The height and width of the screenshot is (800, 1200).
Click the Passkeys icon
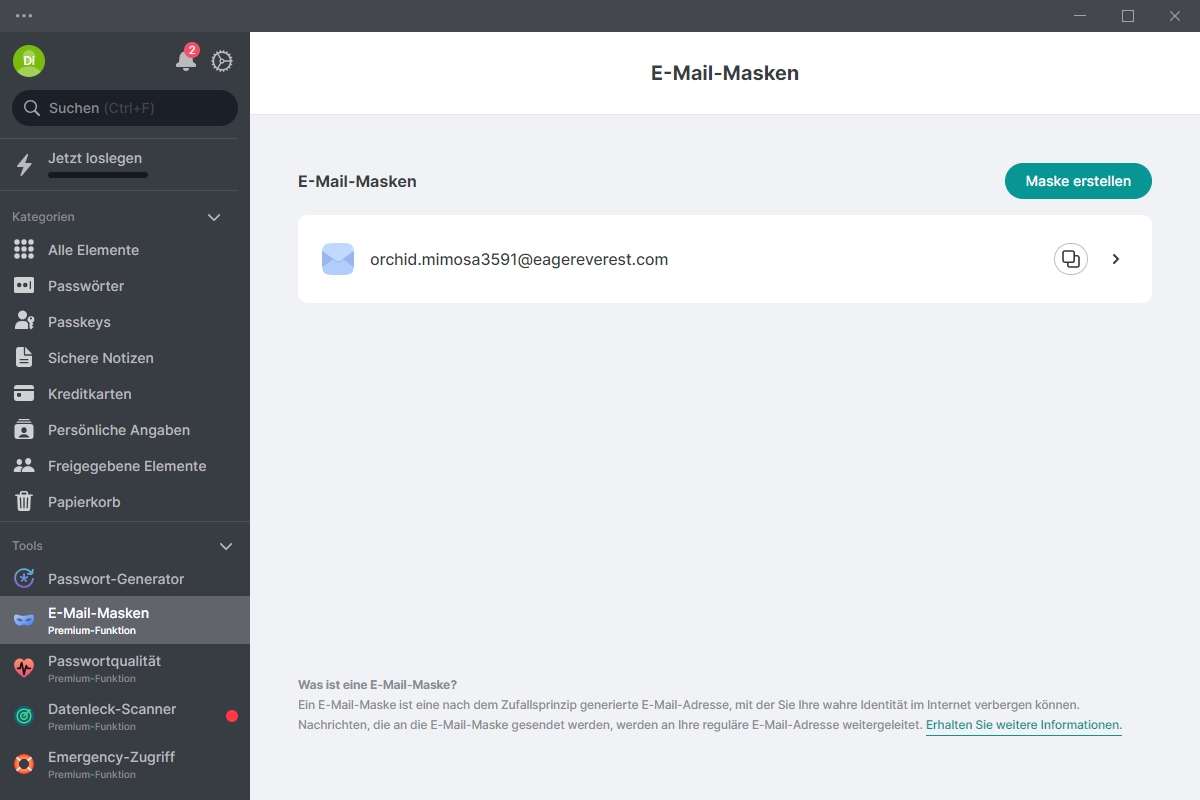coord(24,322)
